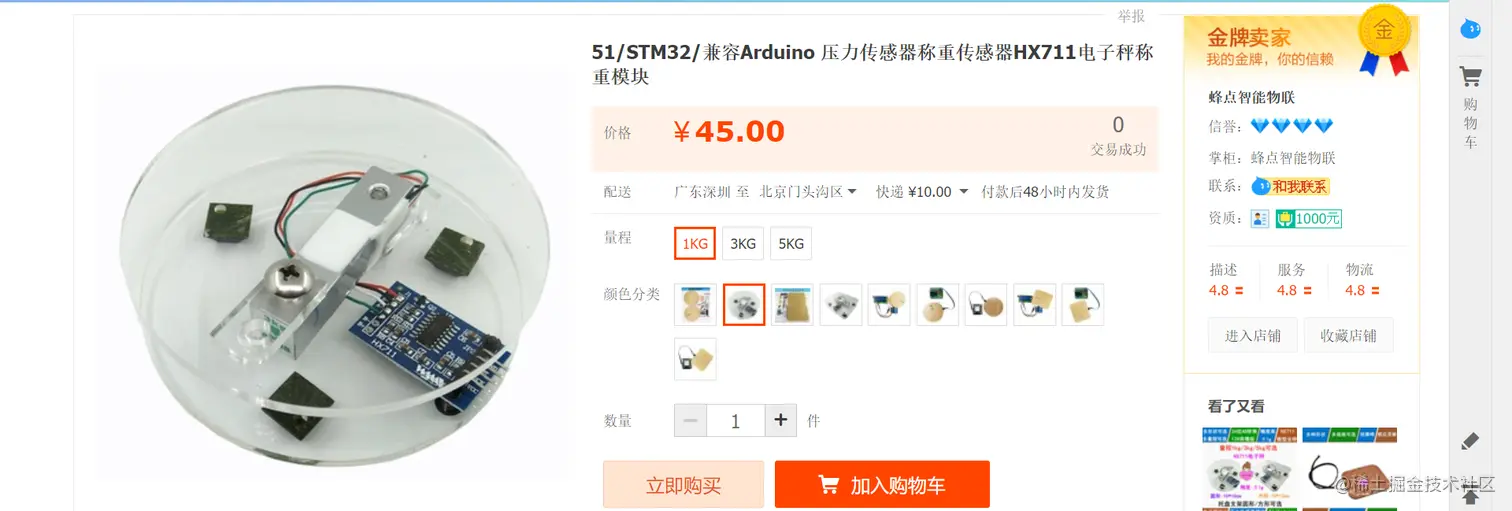Click the 进入店铺 button
Screen dimensions: 1512x511
pyautogui.click(x=1253, y=335)
